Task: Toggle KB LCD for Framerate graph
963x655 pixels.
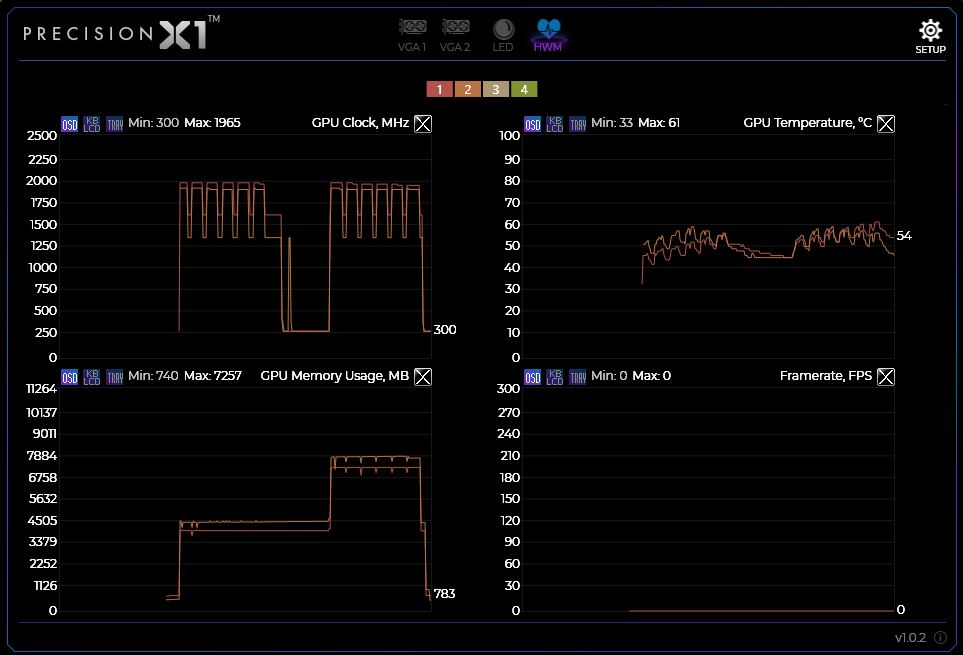Action: pos(555,377)
